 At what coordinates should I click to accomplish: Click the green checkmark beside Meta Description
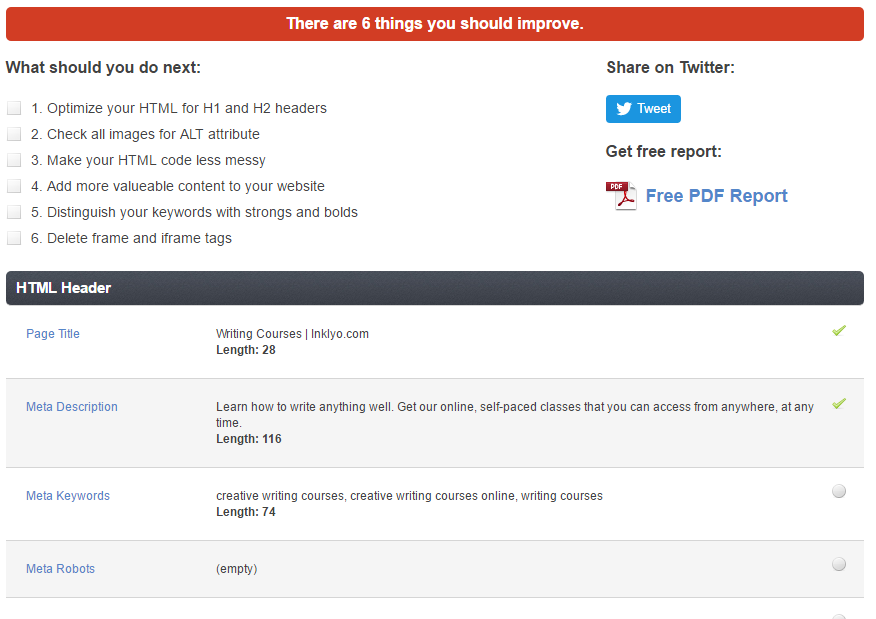(x=839, y=403)
